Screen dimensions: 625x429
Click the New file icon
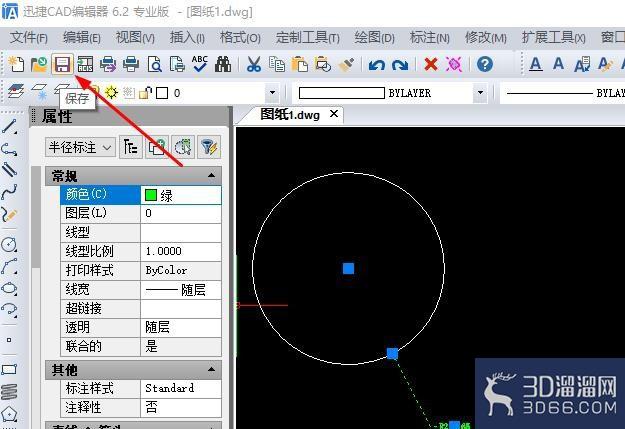click(16, 64)
